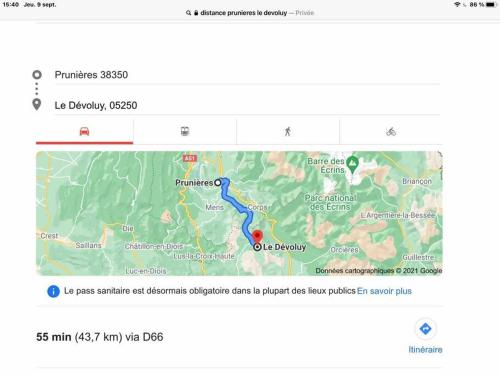Select the car driving mode tab
Screen dimensions: 500x375
[x=85, y=132]
